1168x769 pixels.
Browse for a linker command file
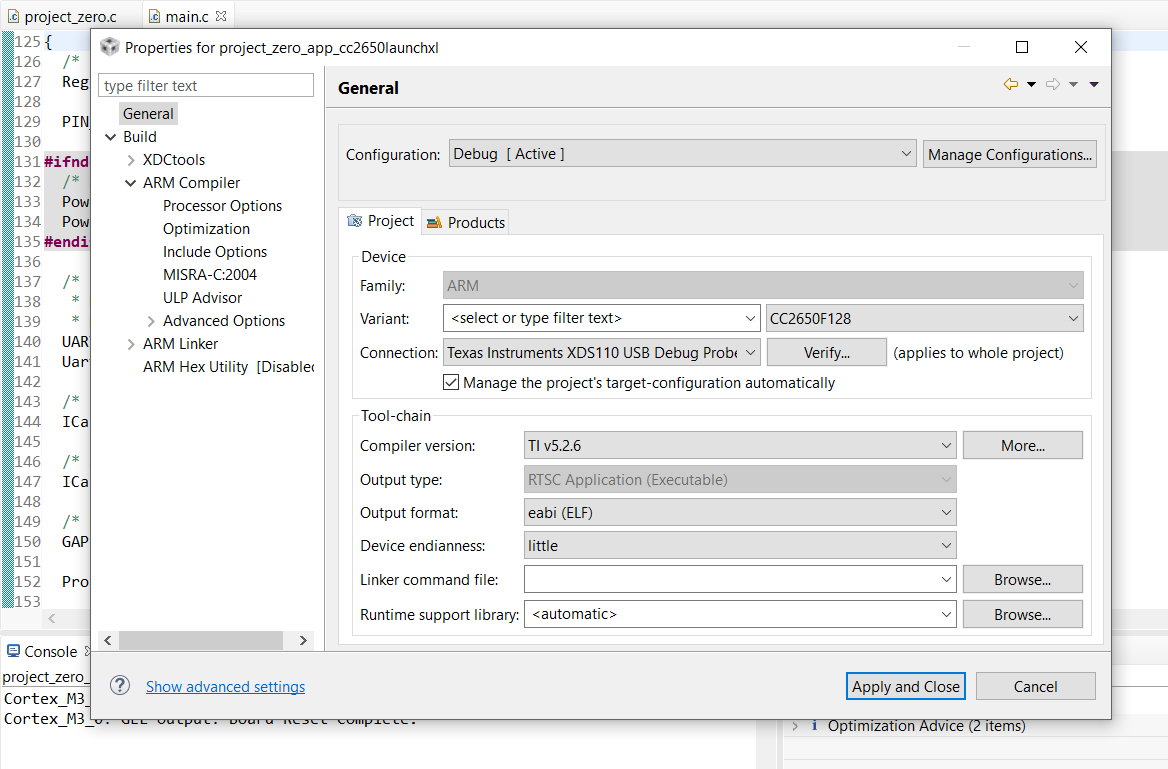[x=1022, y=580]
